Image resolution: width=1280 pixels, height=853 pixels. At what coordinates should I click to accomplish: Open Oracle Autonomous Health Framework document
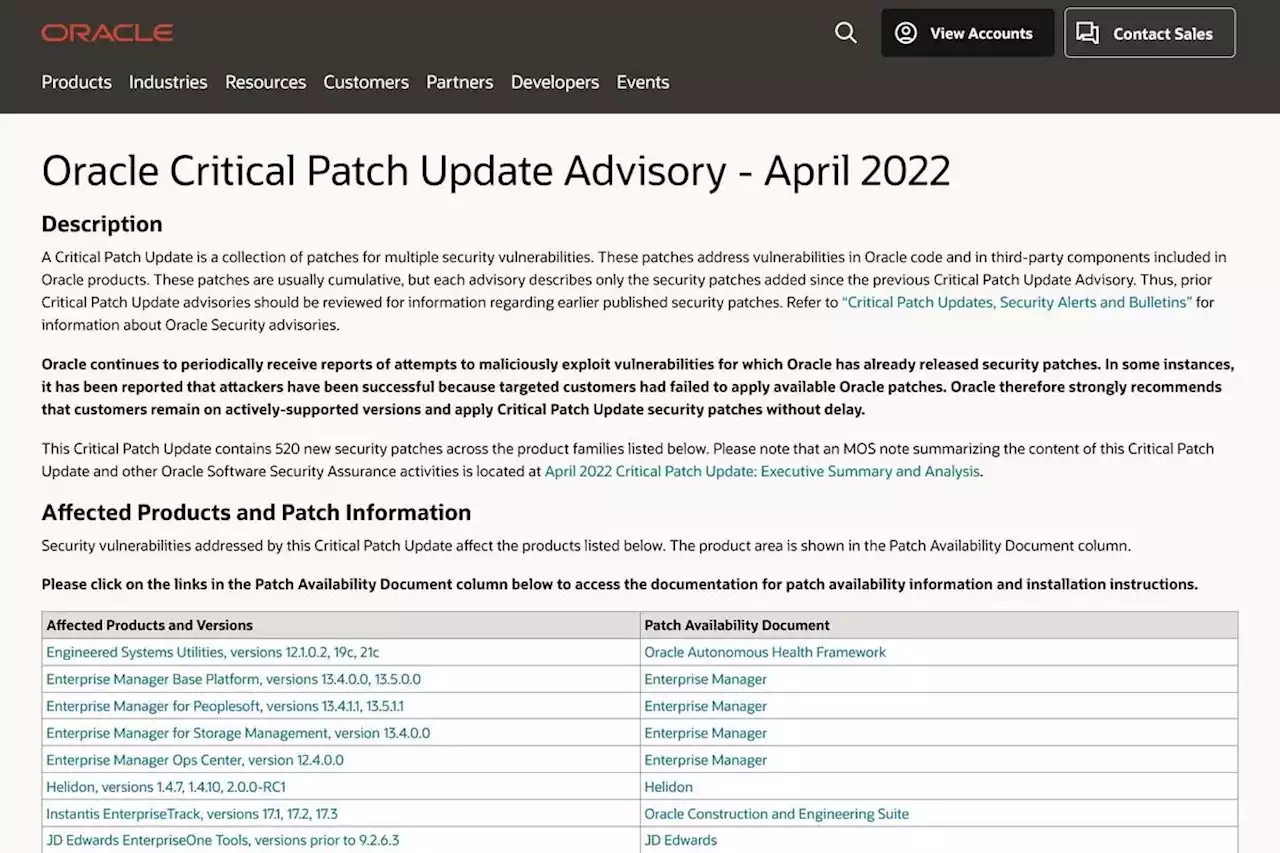(x=765, y=652)
